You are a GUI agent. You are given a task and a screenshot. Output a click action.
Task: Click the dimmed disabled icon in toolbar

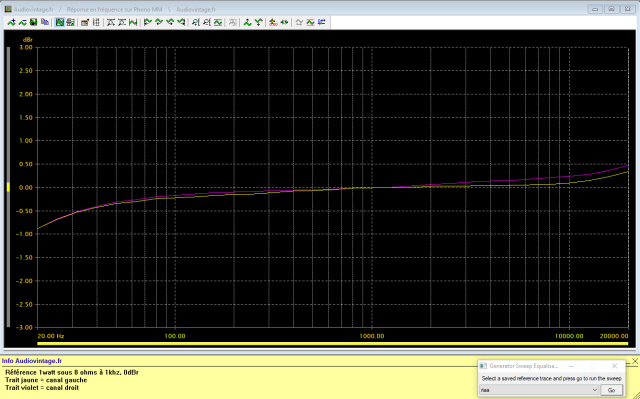[x=233, y=22]
